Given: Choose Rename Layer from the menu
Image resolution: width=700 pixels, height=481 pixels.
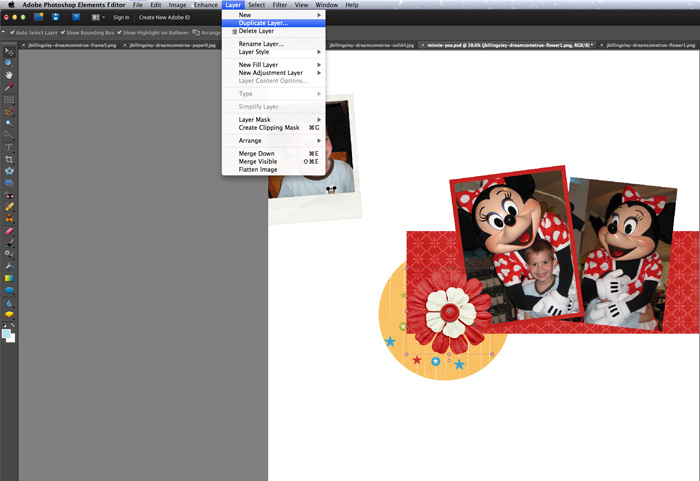Looking at the screenshot, I should coord(274,44).
